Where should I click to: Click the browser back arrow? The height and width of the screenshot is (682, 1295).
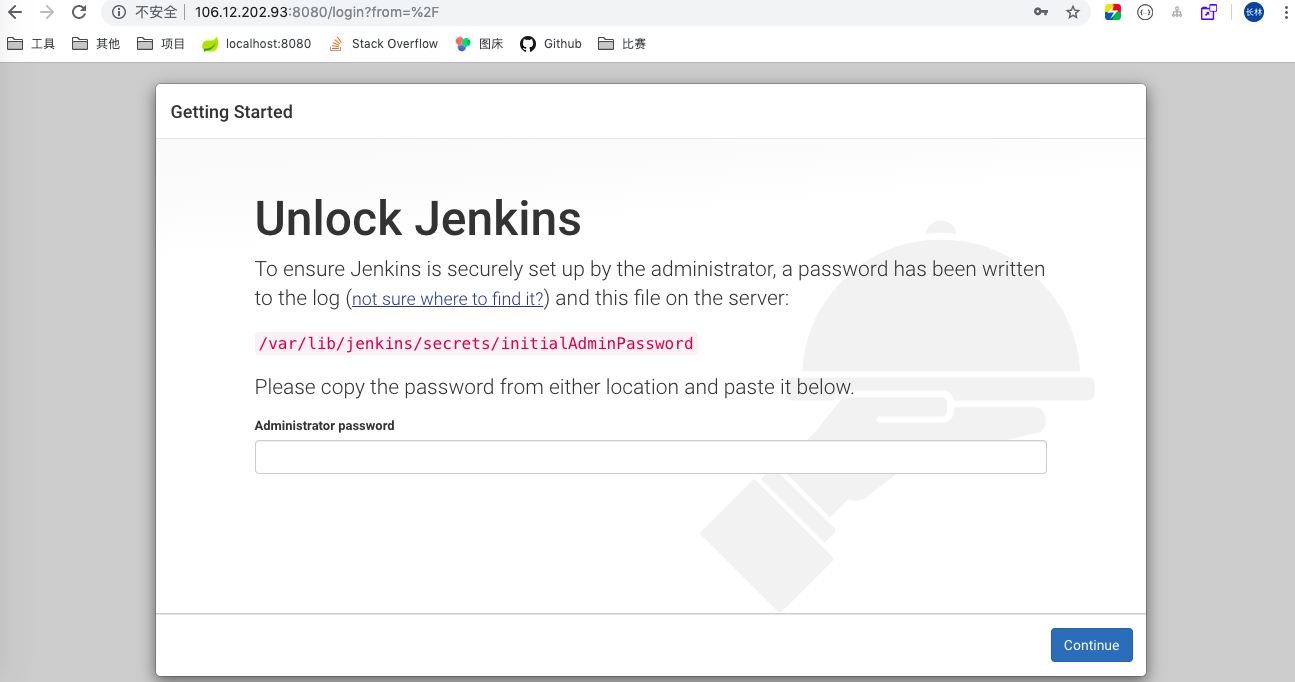[15, 13]
